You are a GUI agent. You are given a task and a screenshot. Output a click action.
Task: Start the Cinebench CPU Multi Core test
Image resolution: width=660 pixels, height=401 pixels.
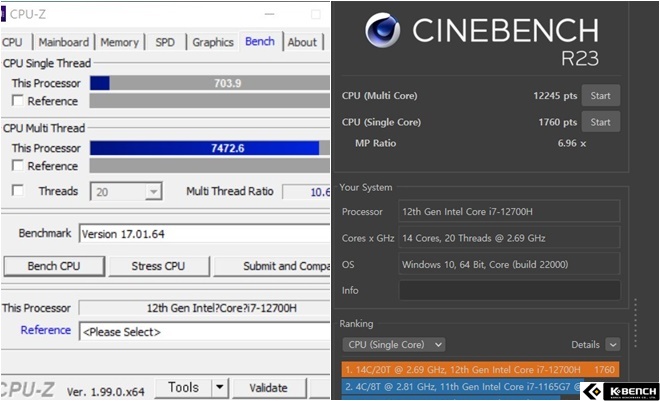pos(600,96)
